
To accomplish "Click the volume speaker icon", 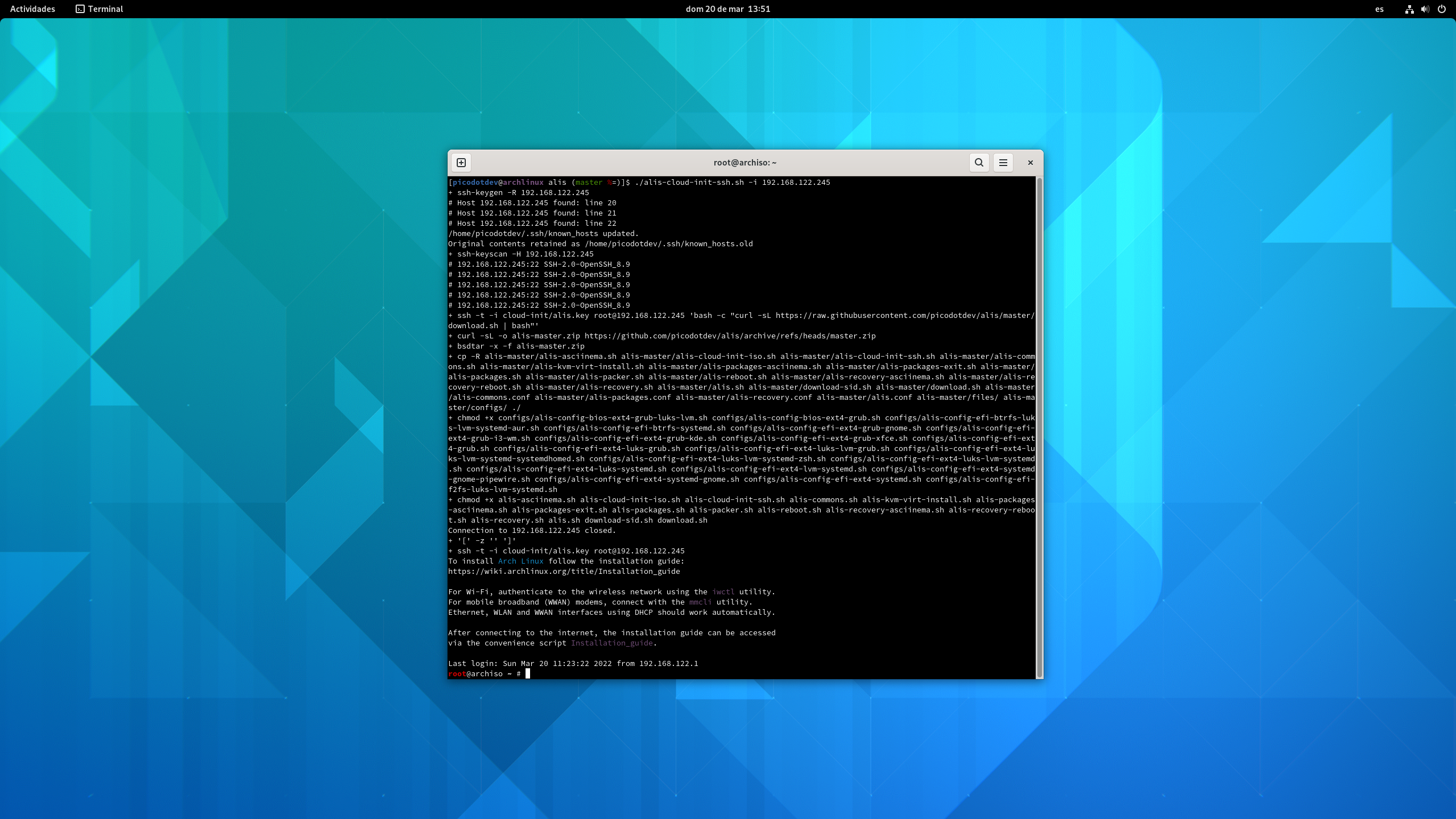I will click(1425, 9).
